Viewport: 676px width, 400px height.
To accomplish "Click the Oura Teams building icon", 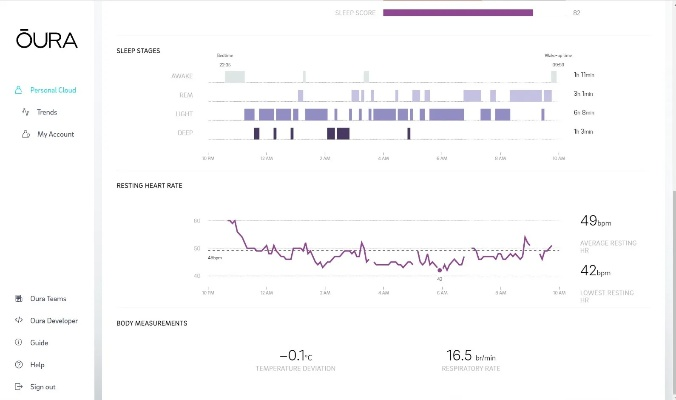I will (x=19, y=299).
